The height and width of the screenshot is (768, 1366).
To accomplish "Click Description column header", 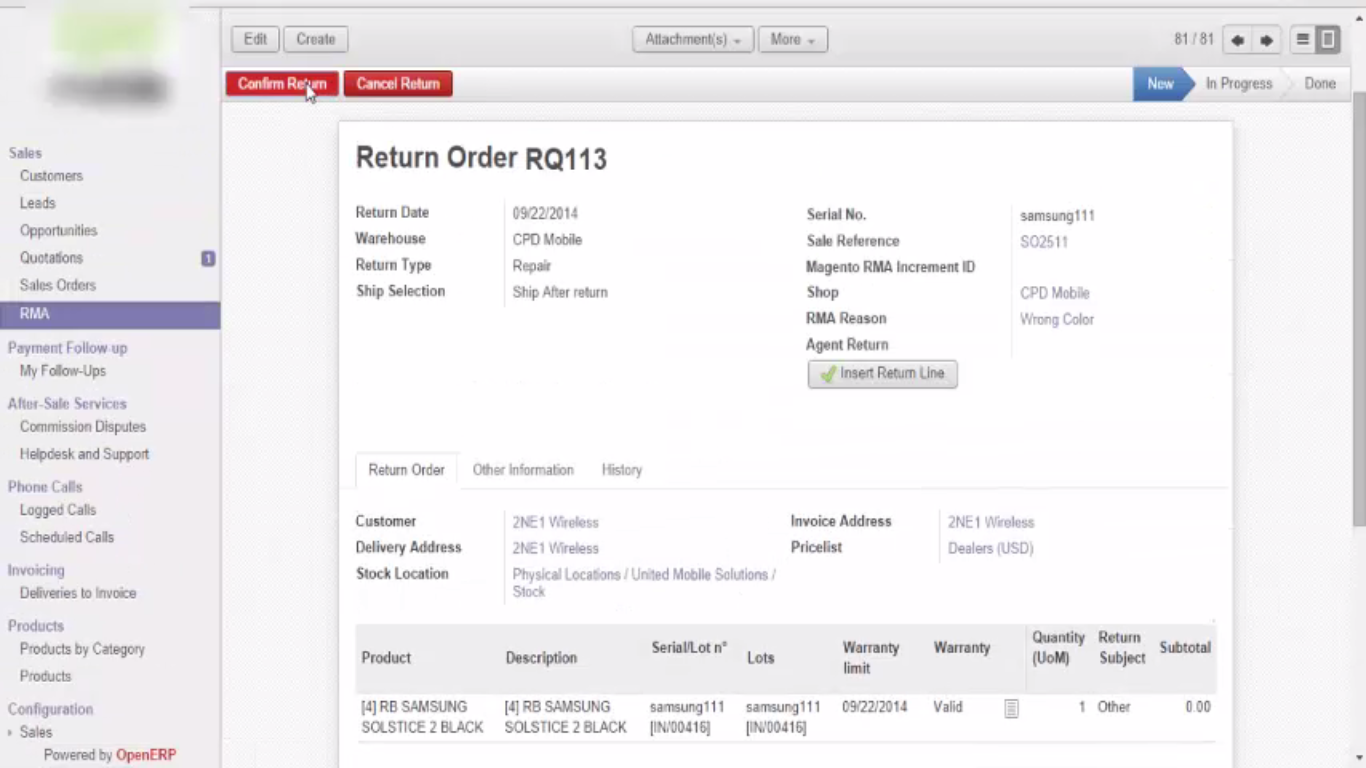I will point(541,658).
